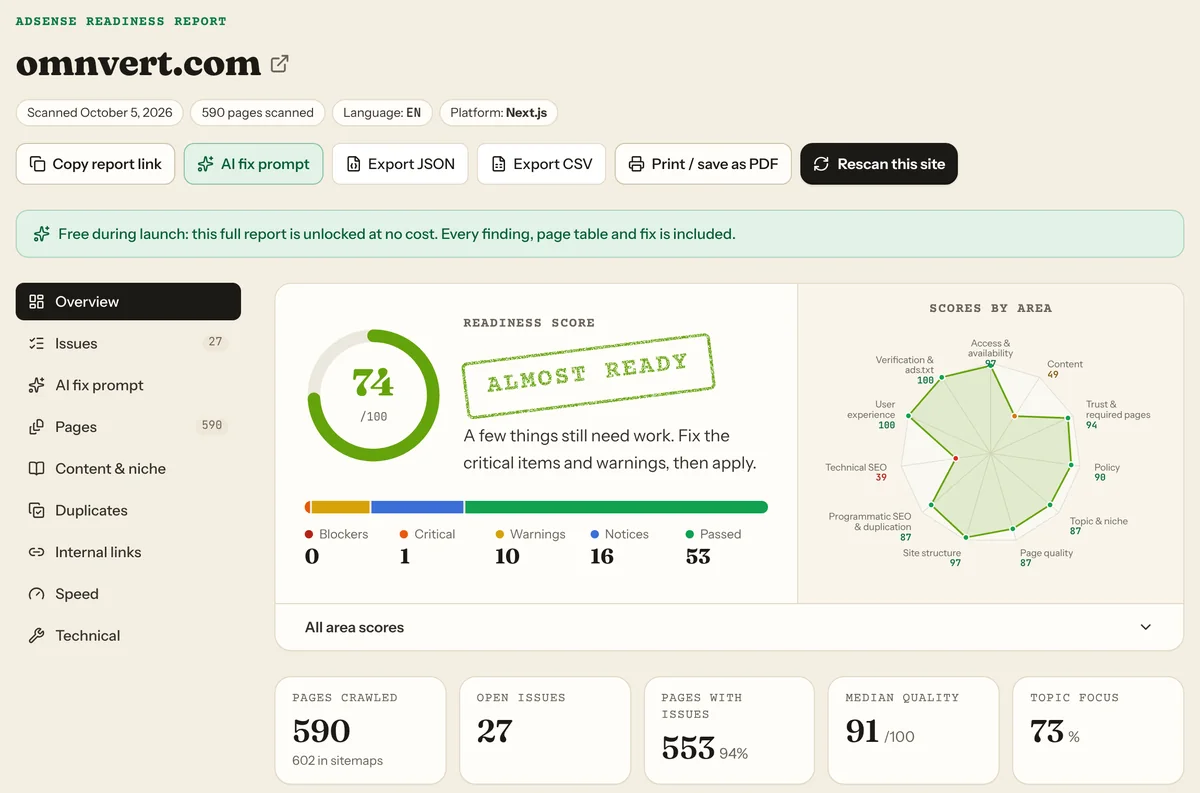Click Print / save as PDF
The width and height of the screenshot is (1200, 793).
point(703,164)
